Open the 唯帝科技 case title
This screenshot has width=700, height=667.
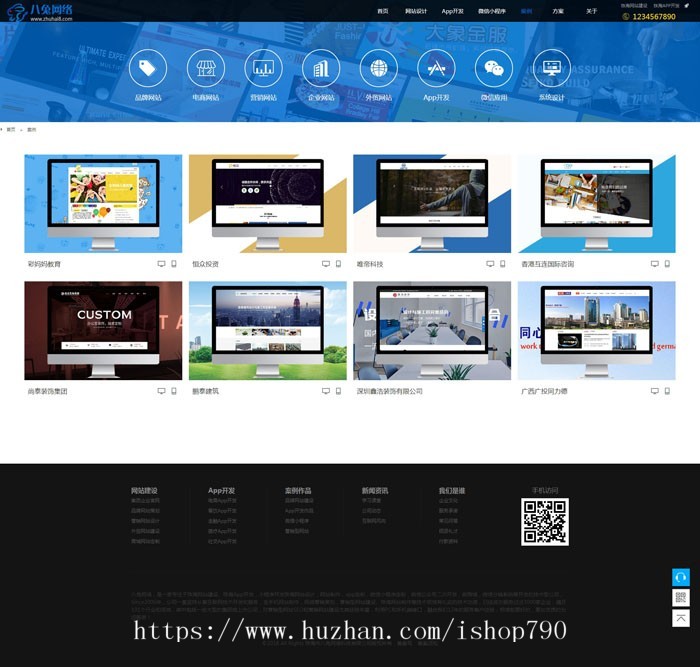[370, 264]
